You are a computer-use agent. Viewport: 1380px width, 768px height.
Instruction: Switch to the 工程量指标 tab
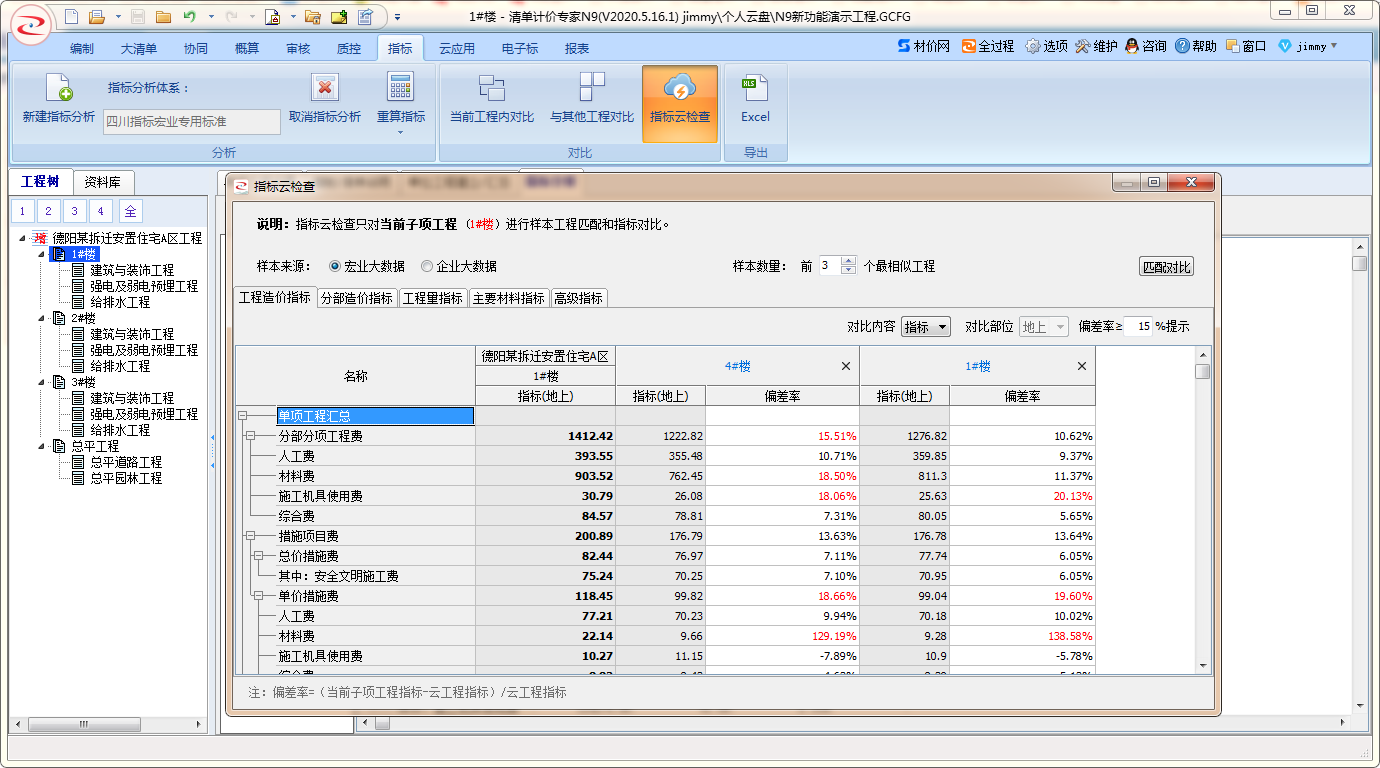[x=432, y=298]
